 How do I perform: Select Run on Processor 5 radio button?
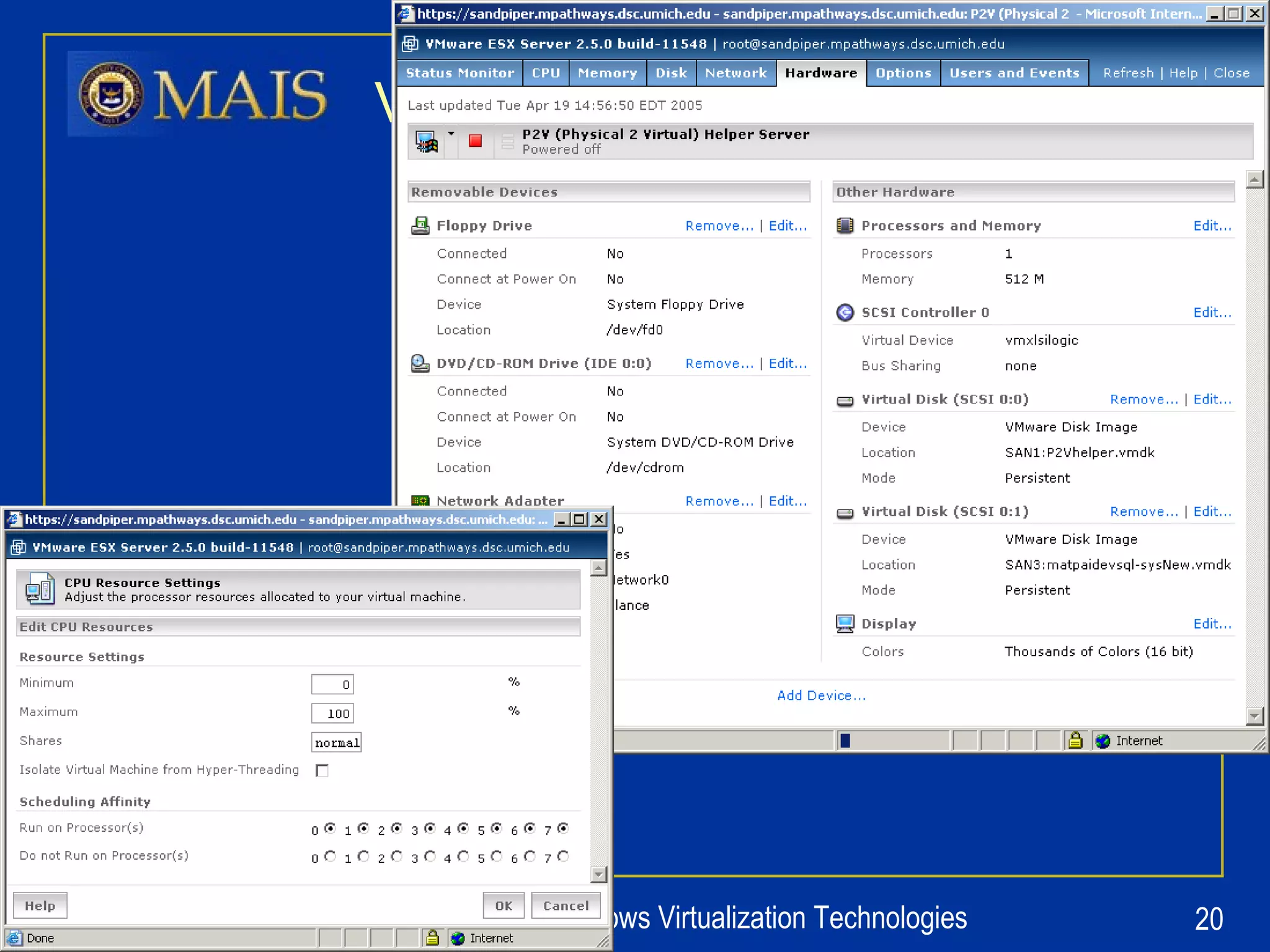point(496,828)
